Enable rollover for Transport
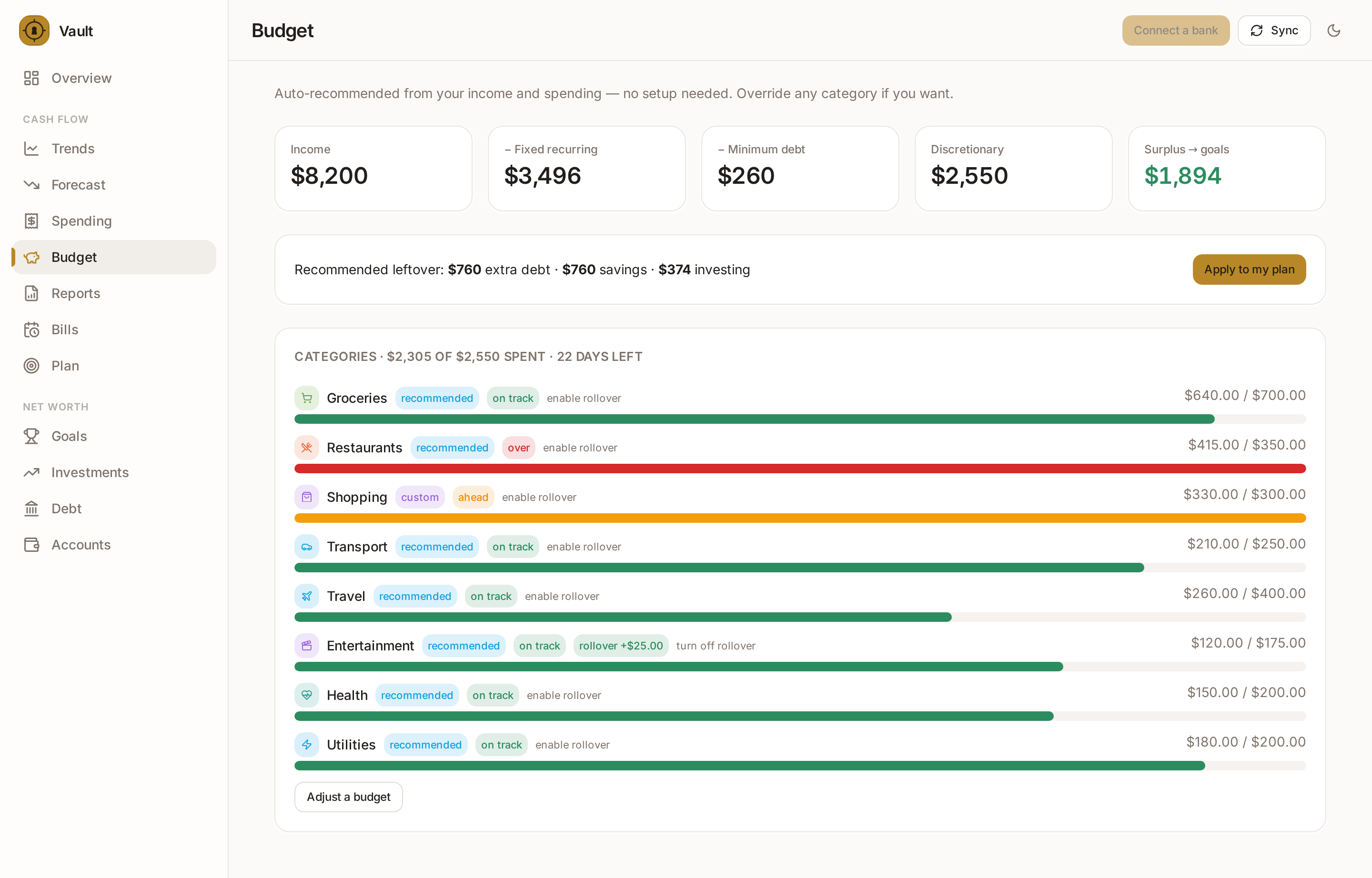This screenshot has width=1372, height=878. click(x=584, y=548)
